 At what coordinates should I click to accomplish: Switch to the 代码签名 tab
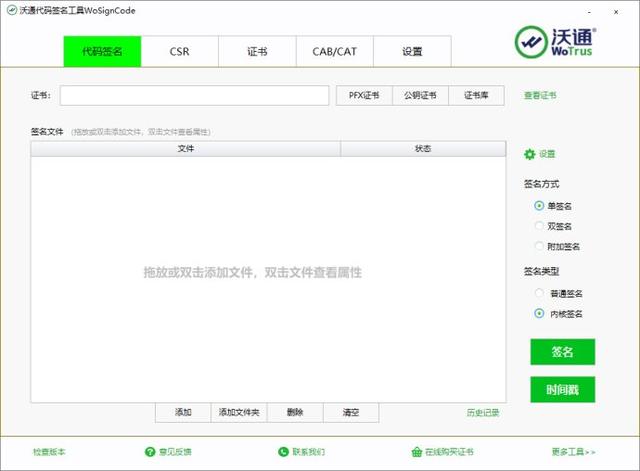[x=102, y=51]
